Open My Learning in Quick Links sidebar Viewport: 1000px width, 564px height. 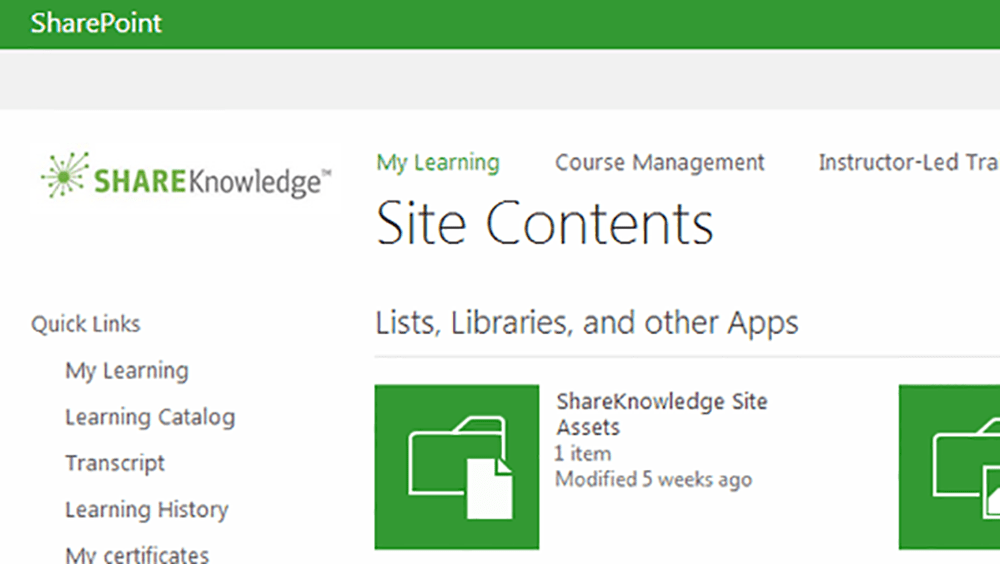tap(126, 371)
